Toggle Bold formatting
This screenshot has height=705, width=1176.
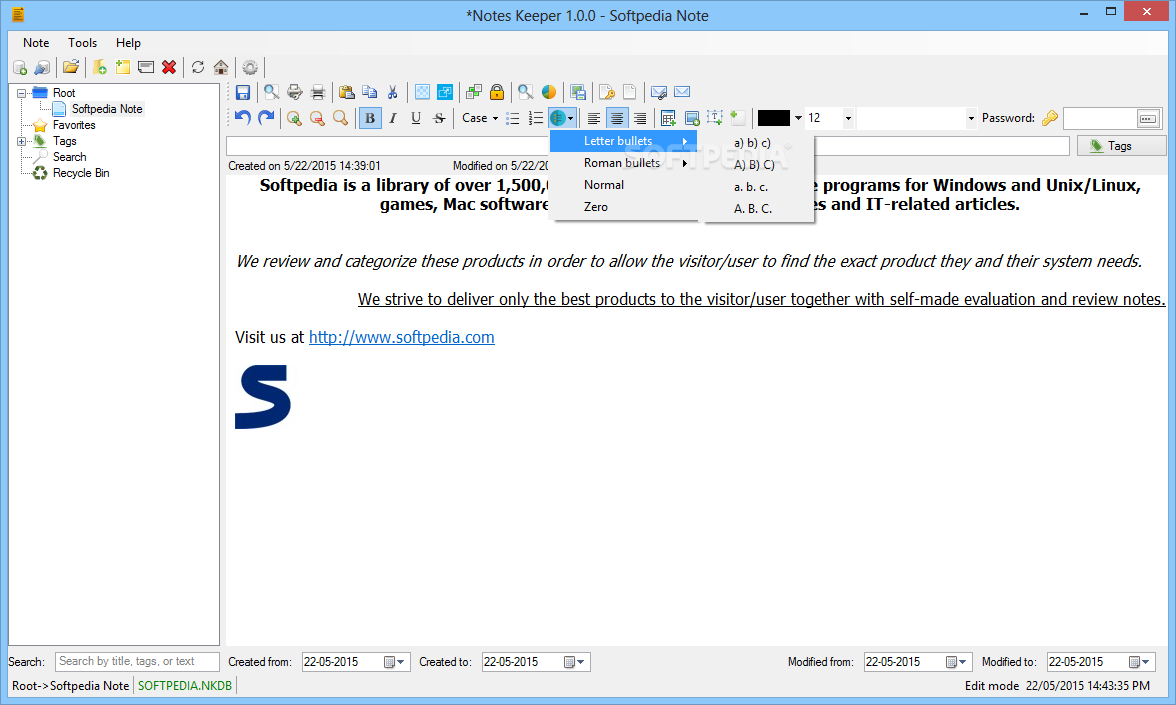point(370,118)
